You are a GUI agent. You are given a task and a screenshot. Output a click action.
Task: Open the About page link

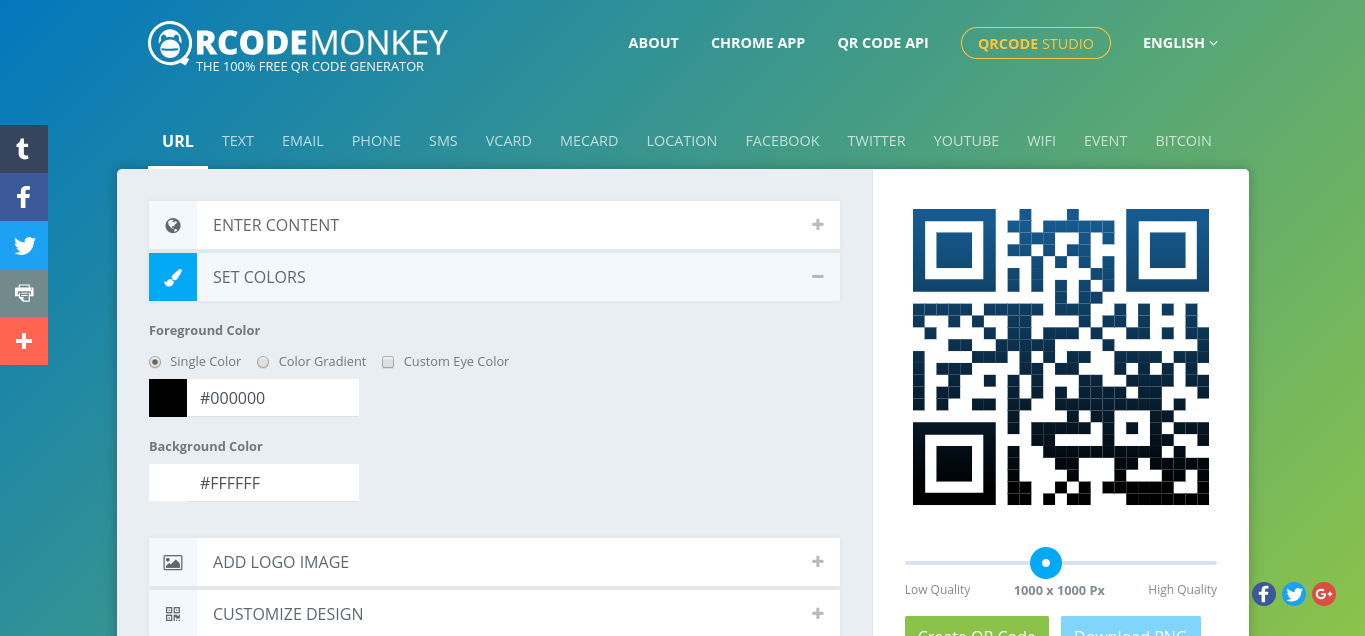click(654, 43)
